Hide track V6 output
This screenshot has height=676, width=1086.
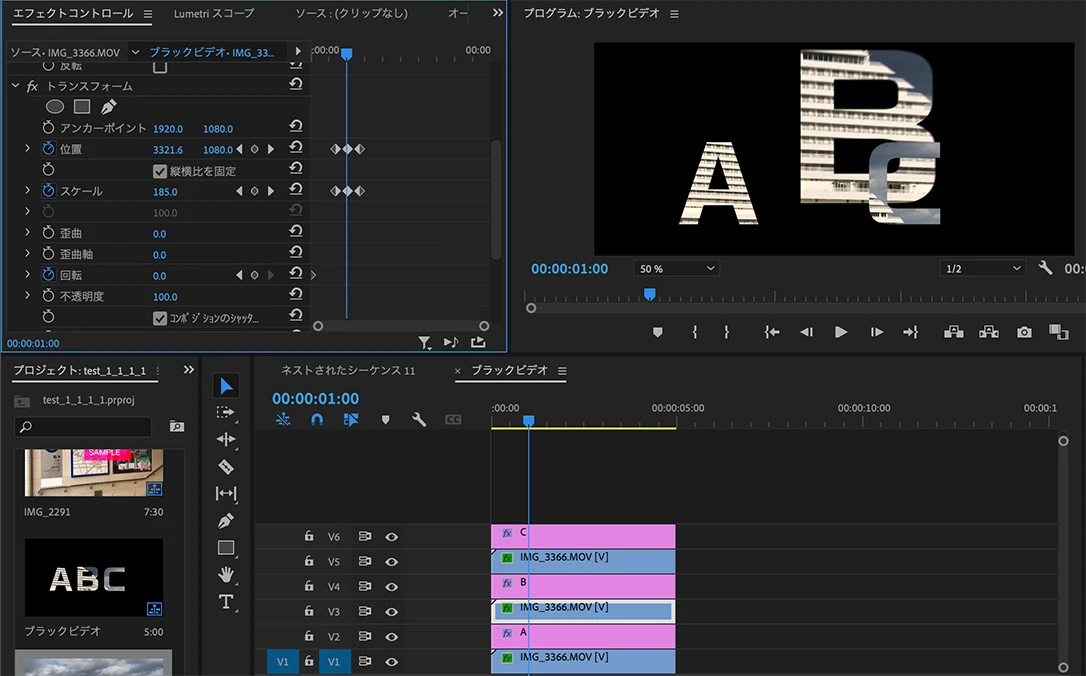coord(391,537)
